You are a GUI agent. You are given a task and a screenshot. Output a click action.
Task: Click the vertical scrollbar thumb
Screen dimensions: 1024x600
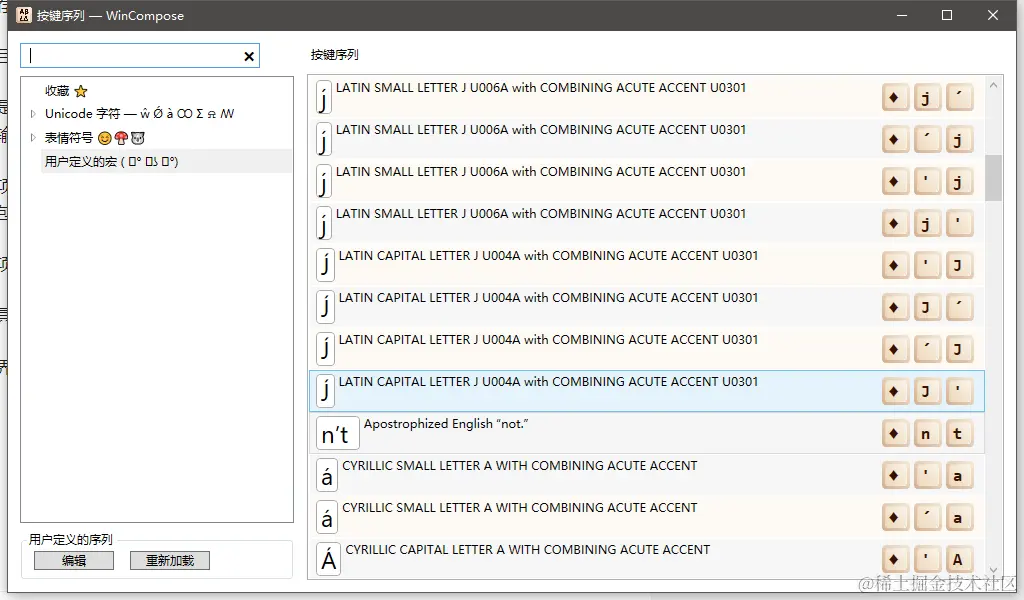(993, 178)
